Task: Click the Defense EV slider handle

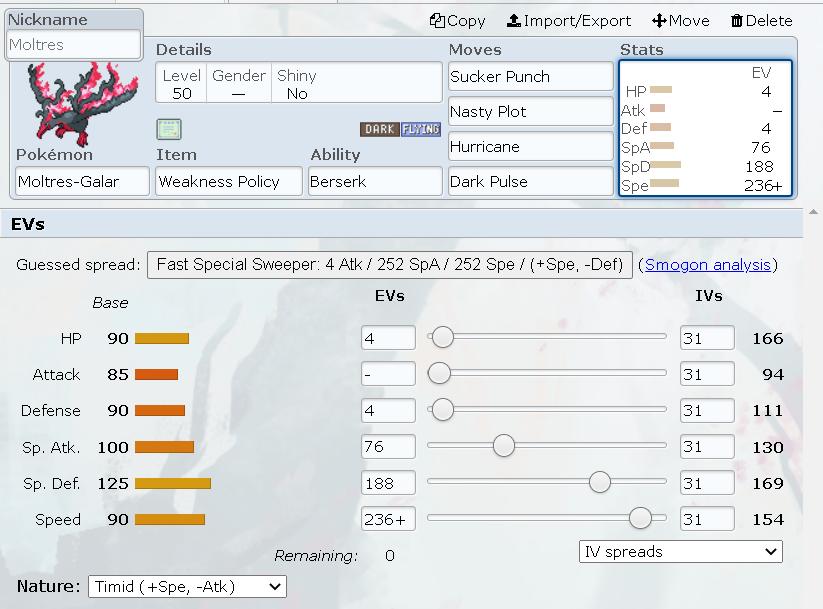Action: coord(442,410)
